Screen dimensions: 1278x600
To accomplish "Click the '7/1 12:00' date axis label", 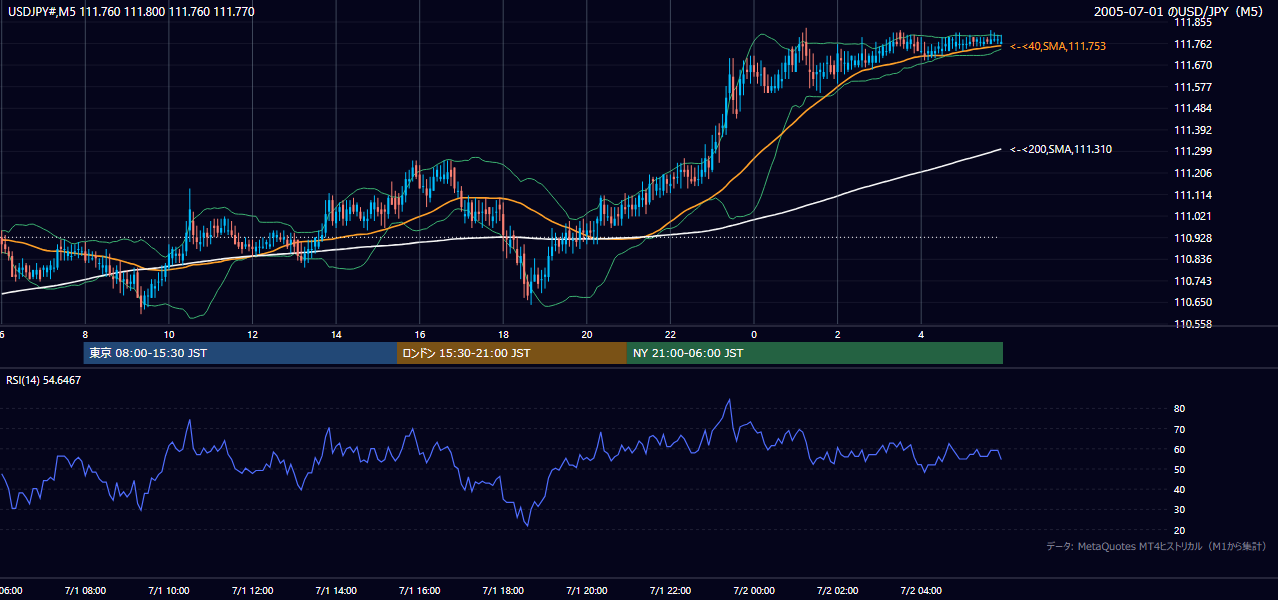I will [252, 591].
